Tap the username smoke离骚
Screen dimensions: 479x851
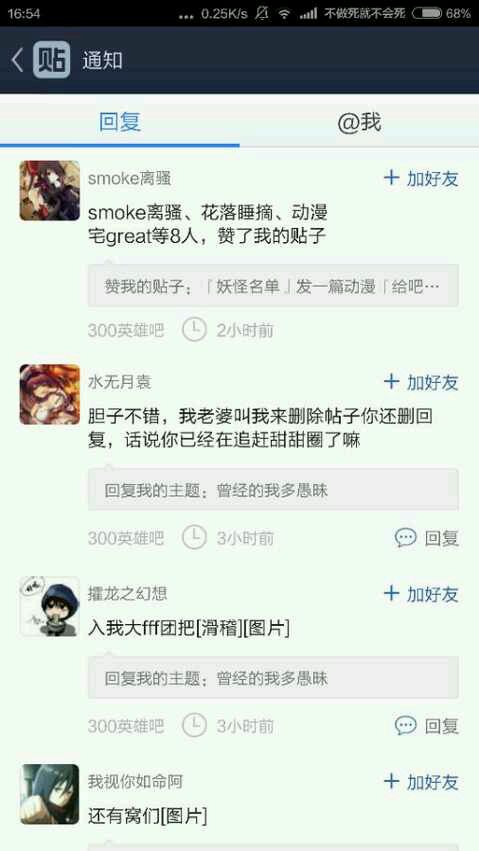pyautogui.click(x=130, y=178)
